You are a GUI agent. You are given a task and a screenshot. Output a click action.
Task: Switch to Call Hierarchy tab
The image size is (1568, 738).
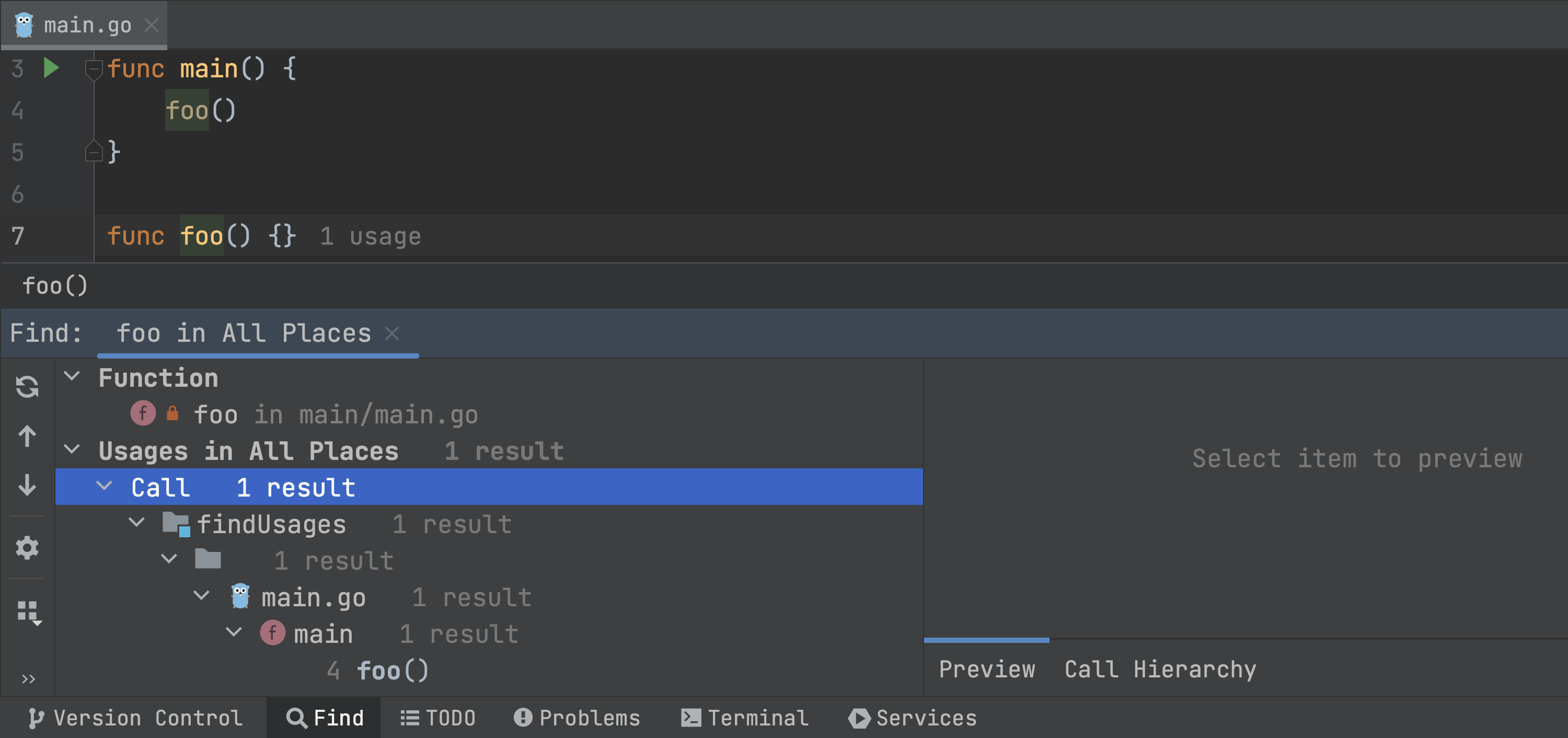click(1160, 669)
